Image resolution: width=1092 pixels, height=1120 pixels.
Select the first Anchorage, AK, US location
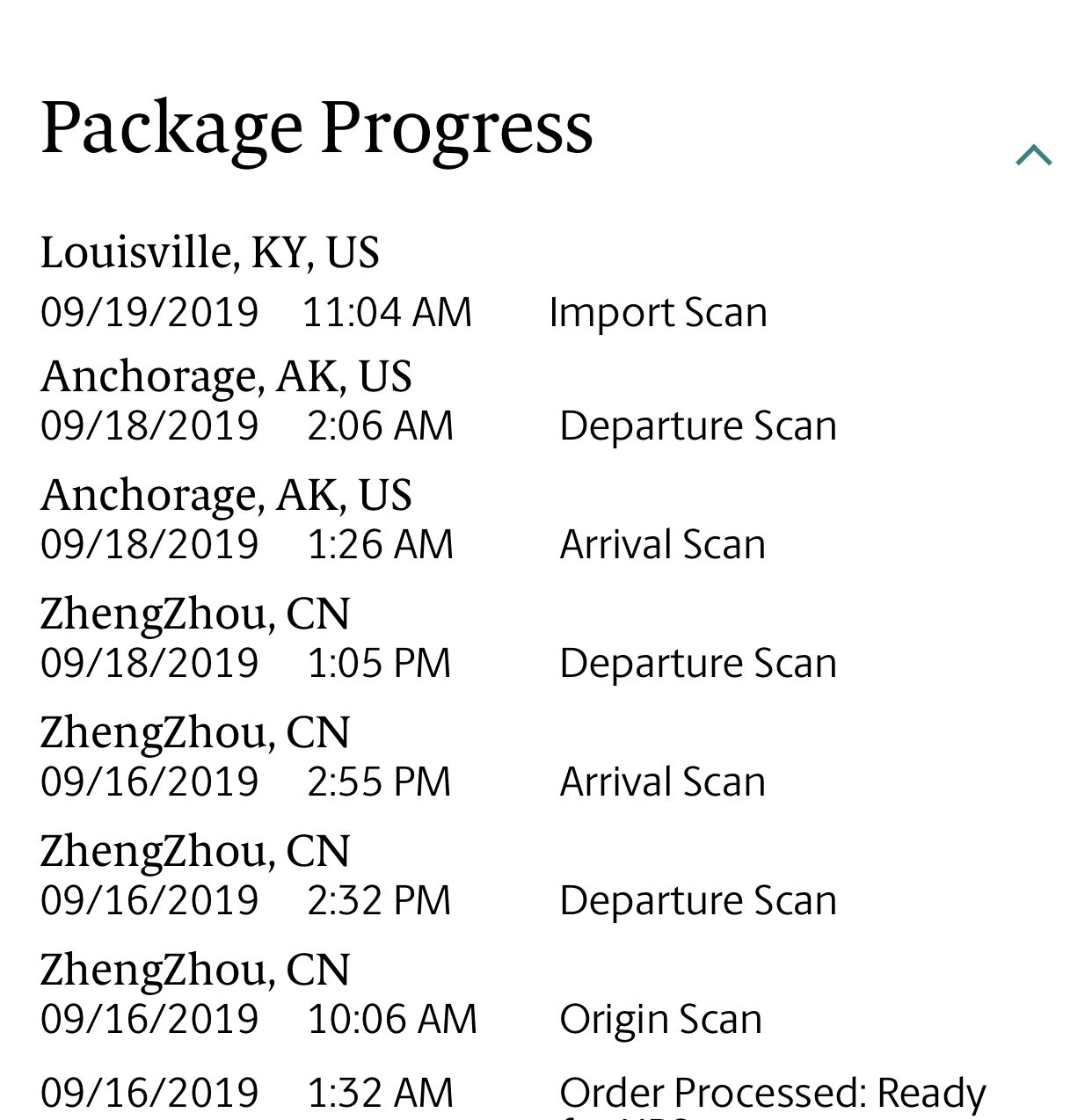(x=226, y=377)
